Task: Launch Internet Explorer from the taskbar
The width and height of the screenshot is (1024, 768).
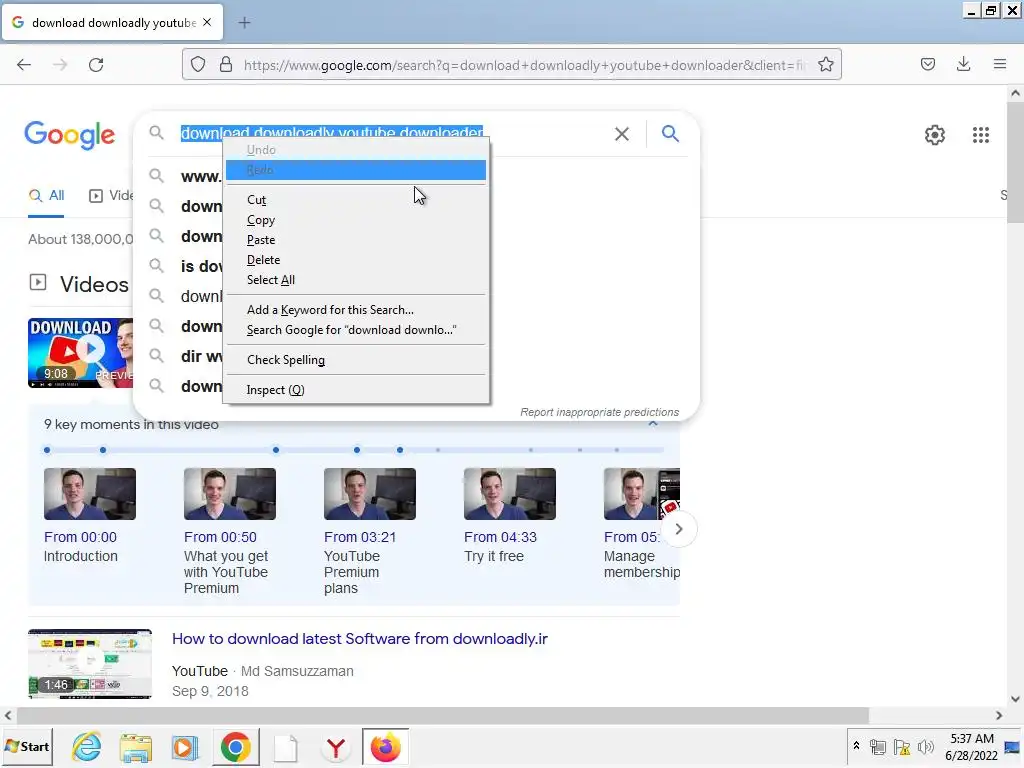Action: 86,746
